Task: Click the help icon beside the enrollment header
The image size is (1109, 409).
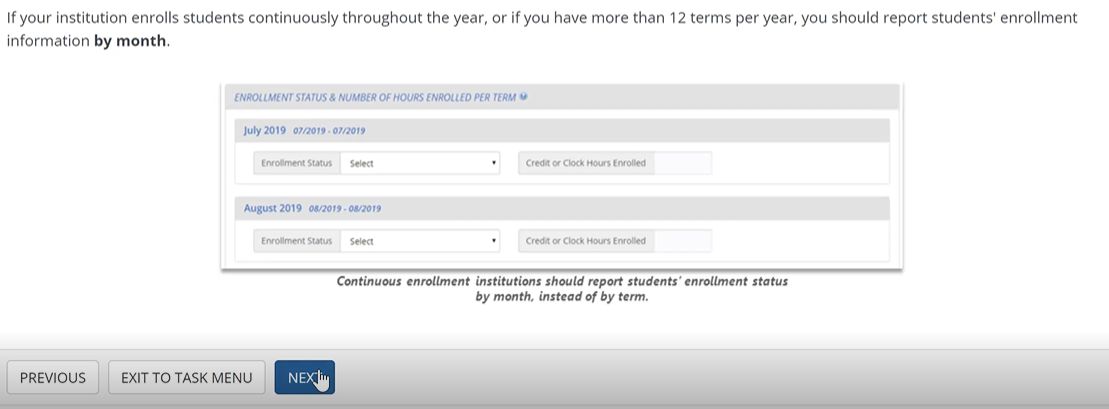Action: coord(523,97)
